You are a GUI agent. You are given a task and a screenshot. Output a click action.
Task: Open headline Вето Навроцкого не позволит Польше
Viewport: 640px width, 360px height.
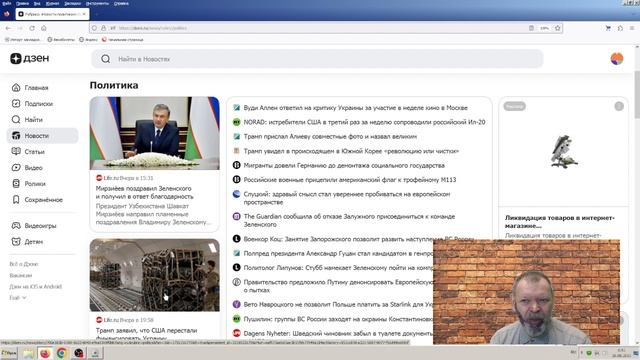tap(338, 304)
